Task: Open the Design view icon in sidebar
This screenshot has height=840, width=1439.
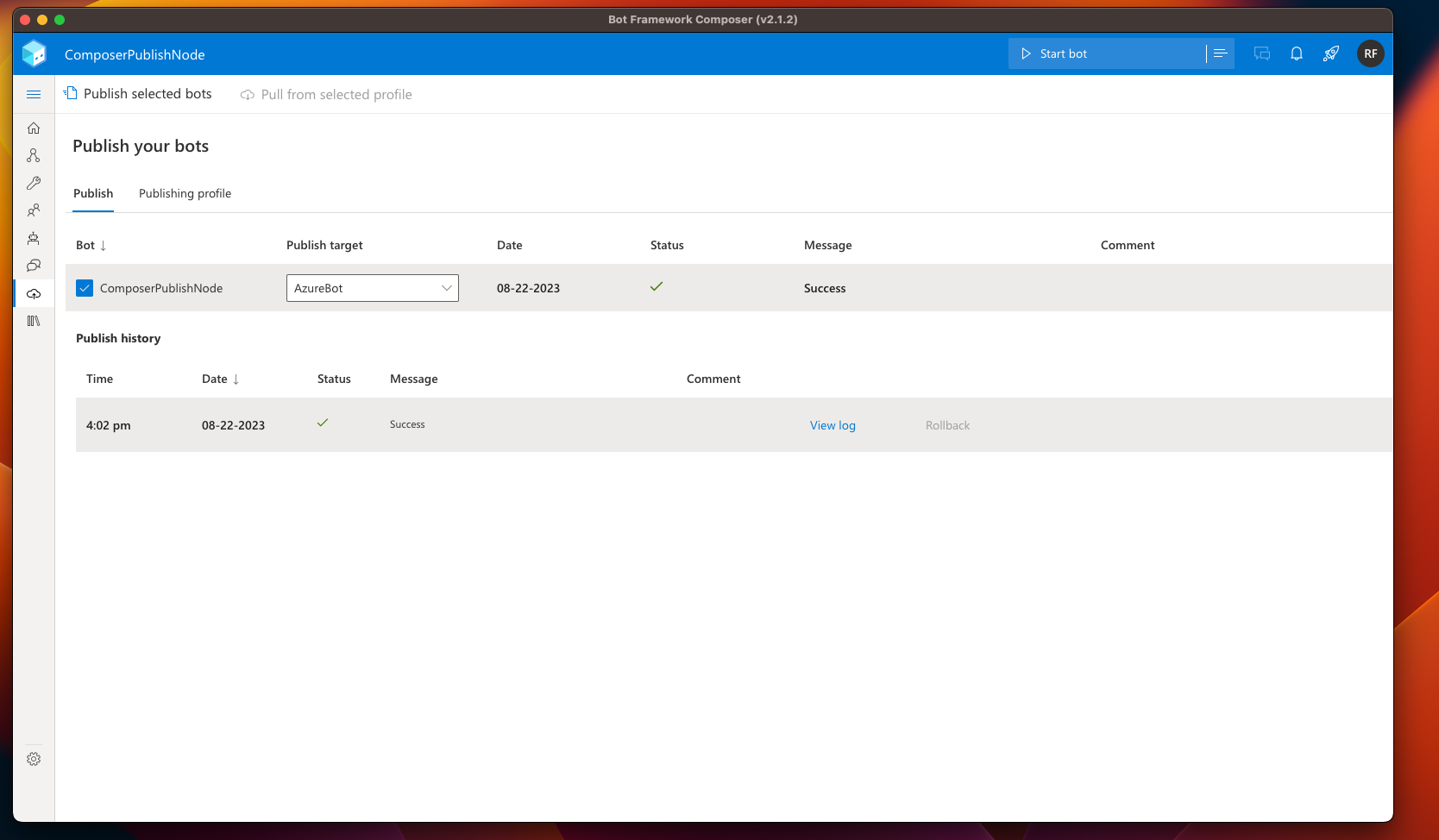Action: 34,155
